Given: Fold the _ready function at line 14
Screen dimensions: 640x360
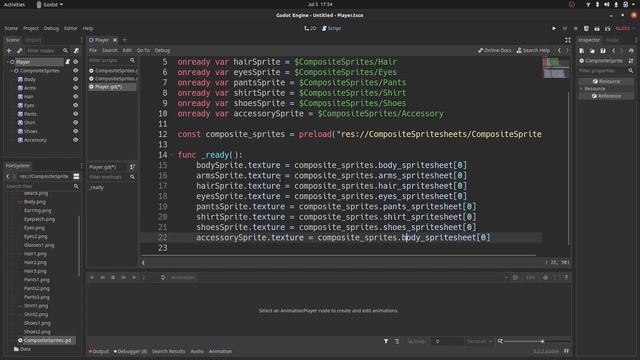Looking at the screenshot, I should [x=171, y=155].
